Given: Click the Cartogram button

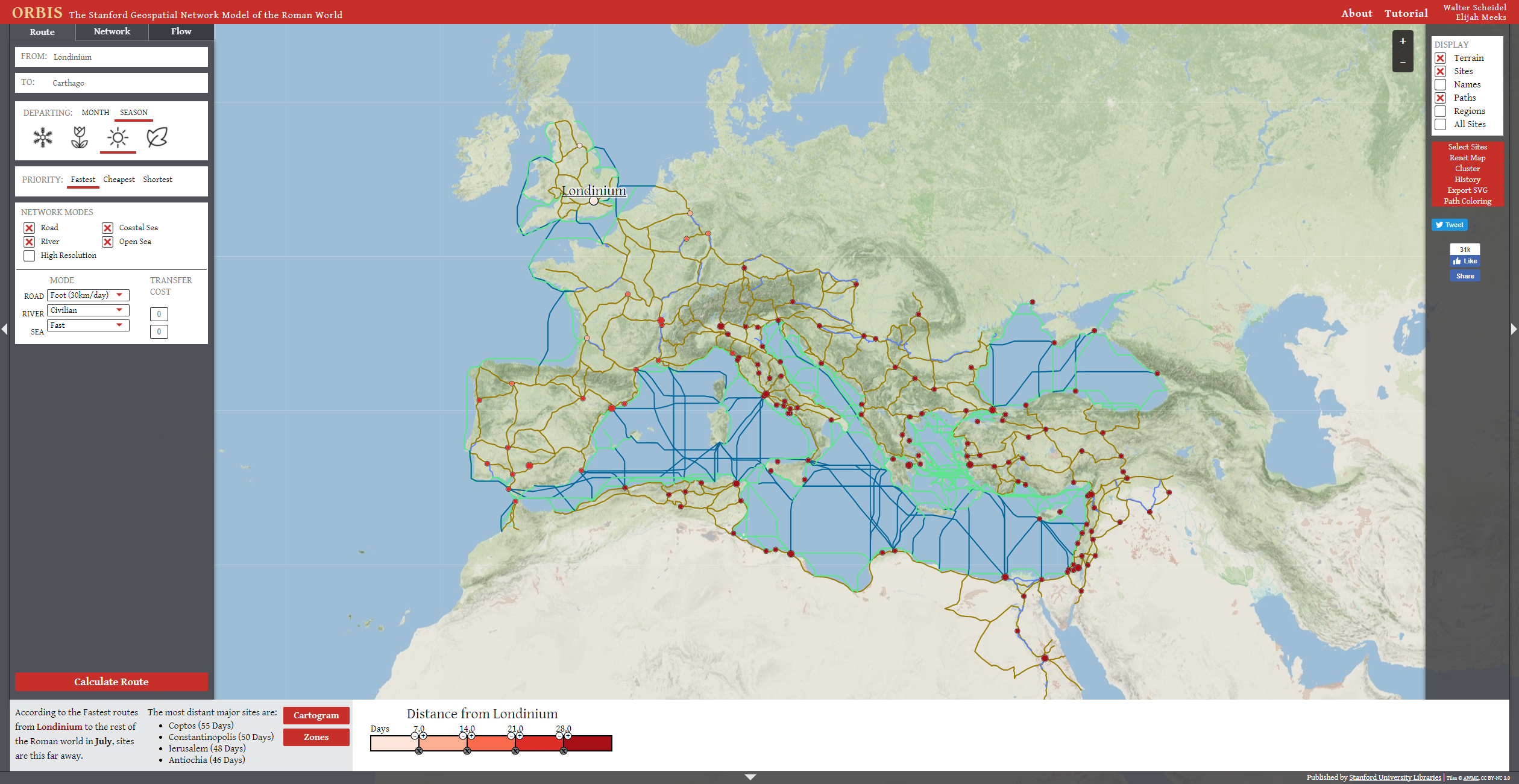Looking at the screenshot, I should pyautogui.click(x=316, y=715).
